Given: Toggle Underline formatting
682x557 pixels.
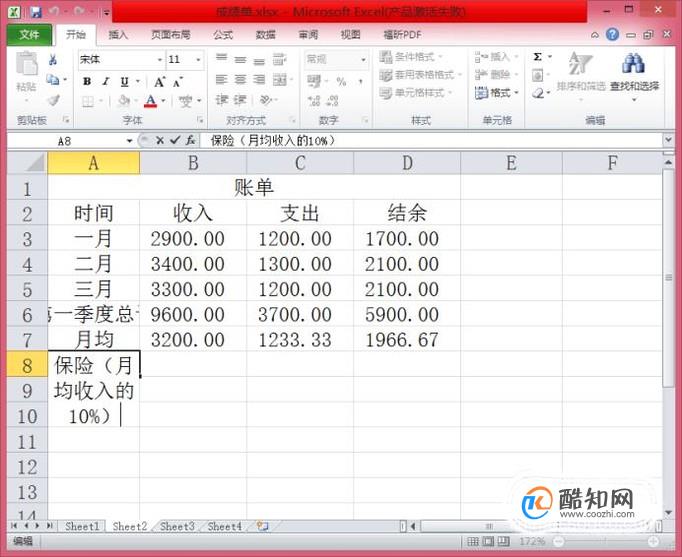Looking at the screenshot, I should coord(125,81).
